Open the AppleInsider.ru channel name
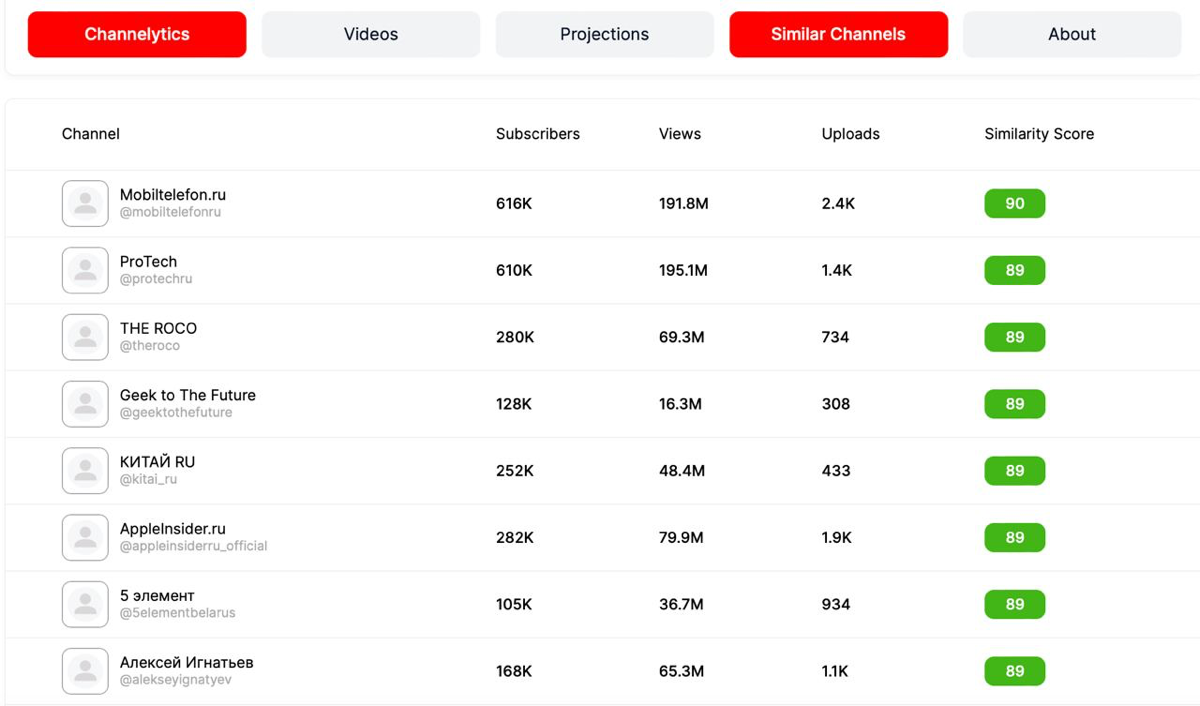This screenshot has height=706, width=1200. coord(173,529)
